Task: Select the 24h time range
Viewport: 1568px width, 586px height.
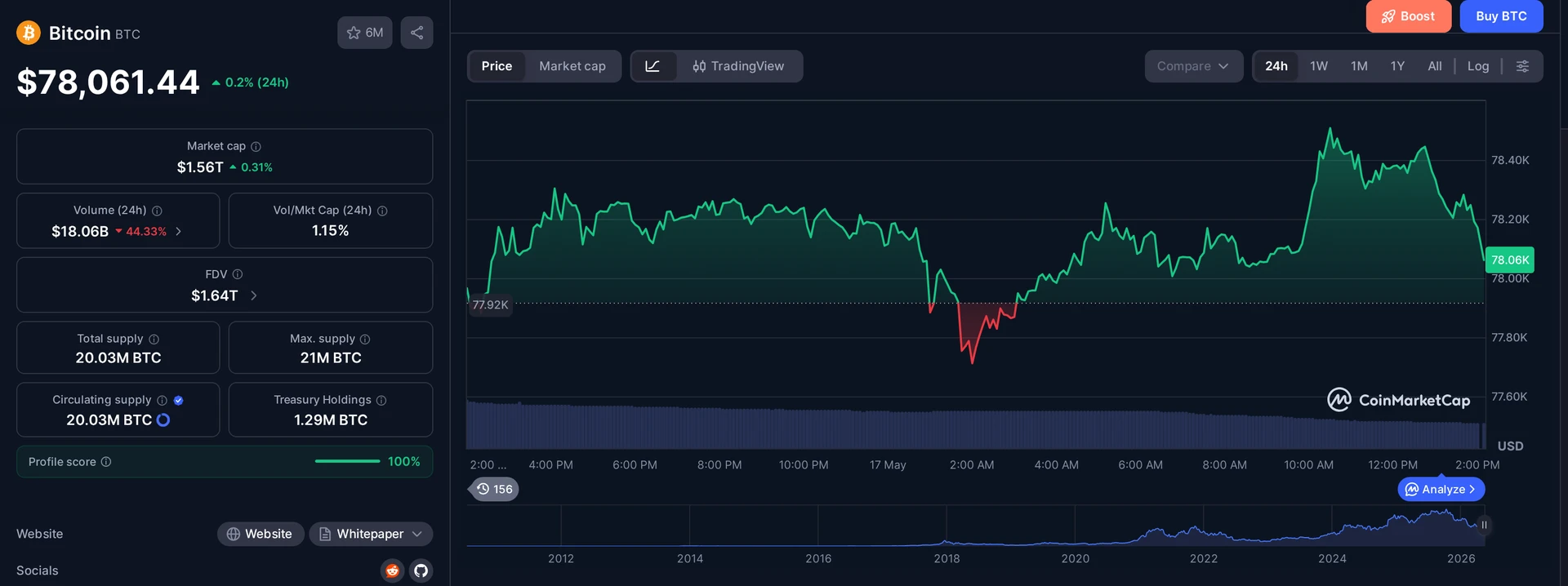Action: [1276, 66]
